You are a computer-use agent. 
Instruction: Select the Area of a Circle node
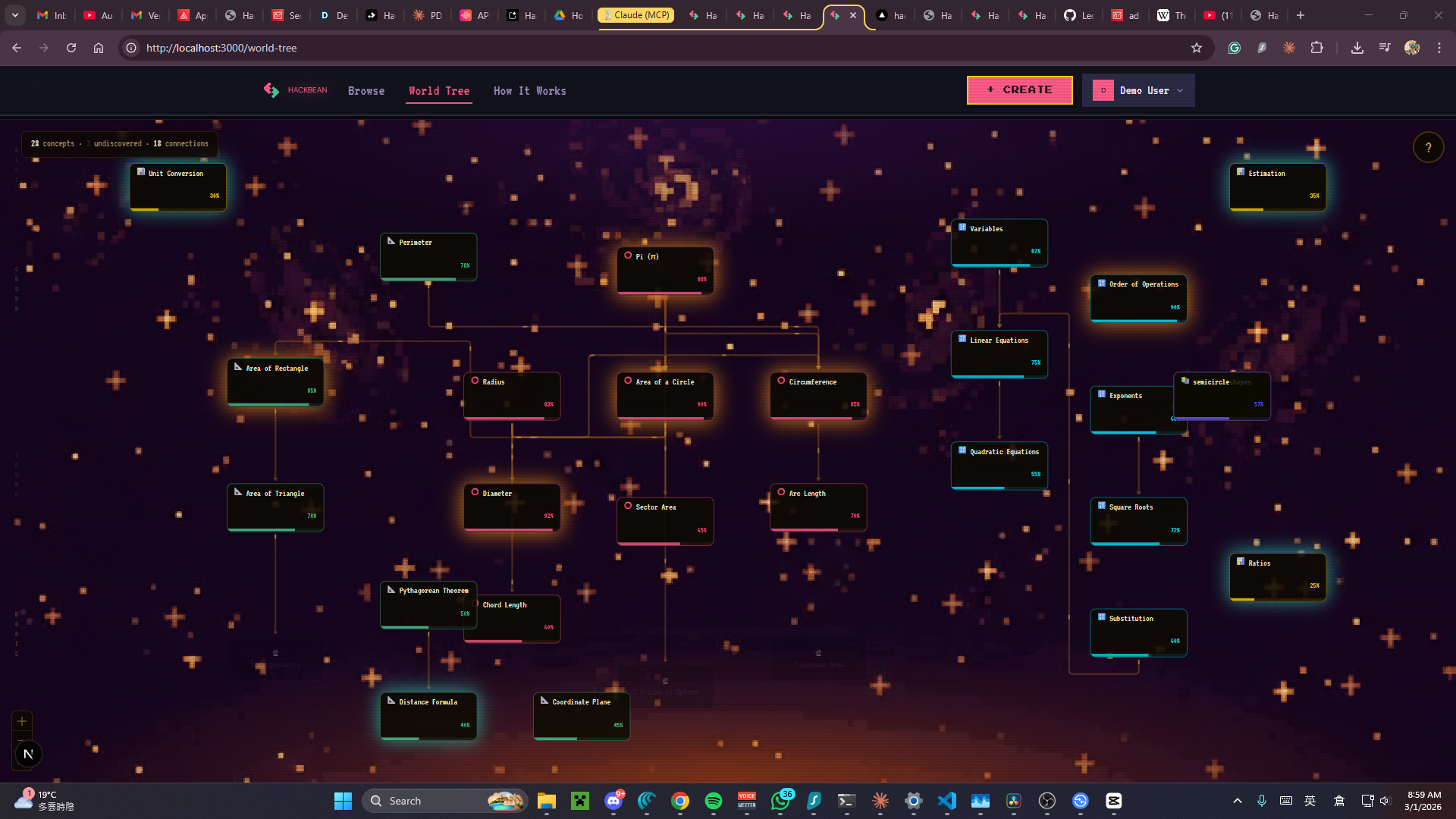pos(665,394)
